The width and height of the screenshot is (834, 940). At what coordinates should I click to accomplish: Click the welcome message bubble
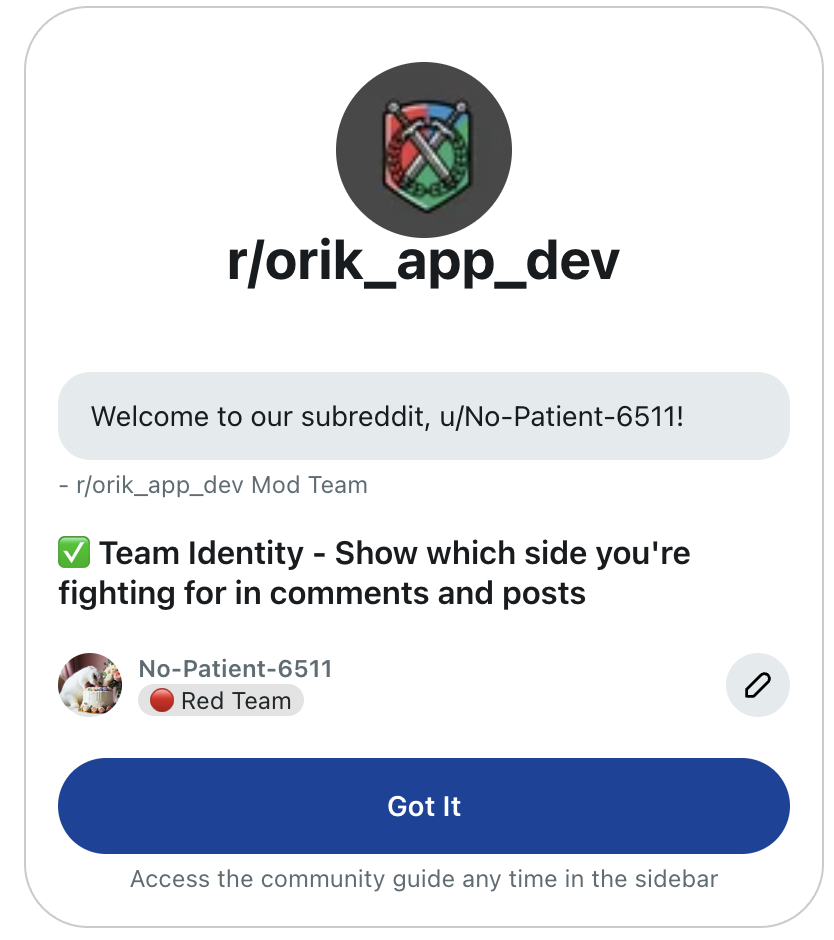424,416
